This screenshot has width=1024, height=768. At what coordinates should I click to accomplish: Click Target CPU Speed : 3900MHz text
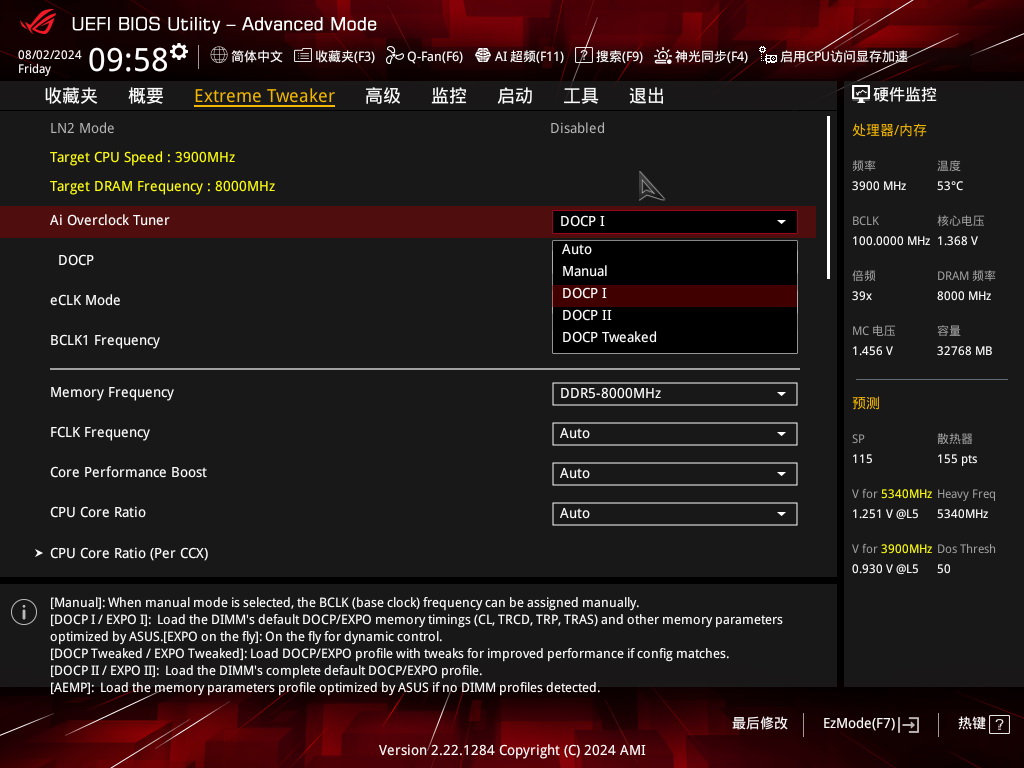tap(142, 157)
